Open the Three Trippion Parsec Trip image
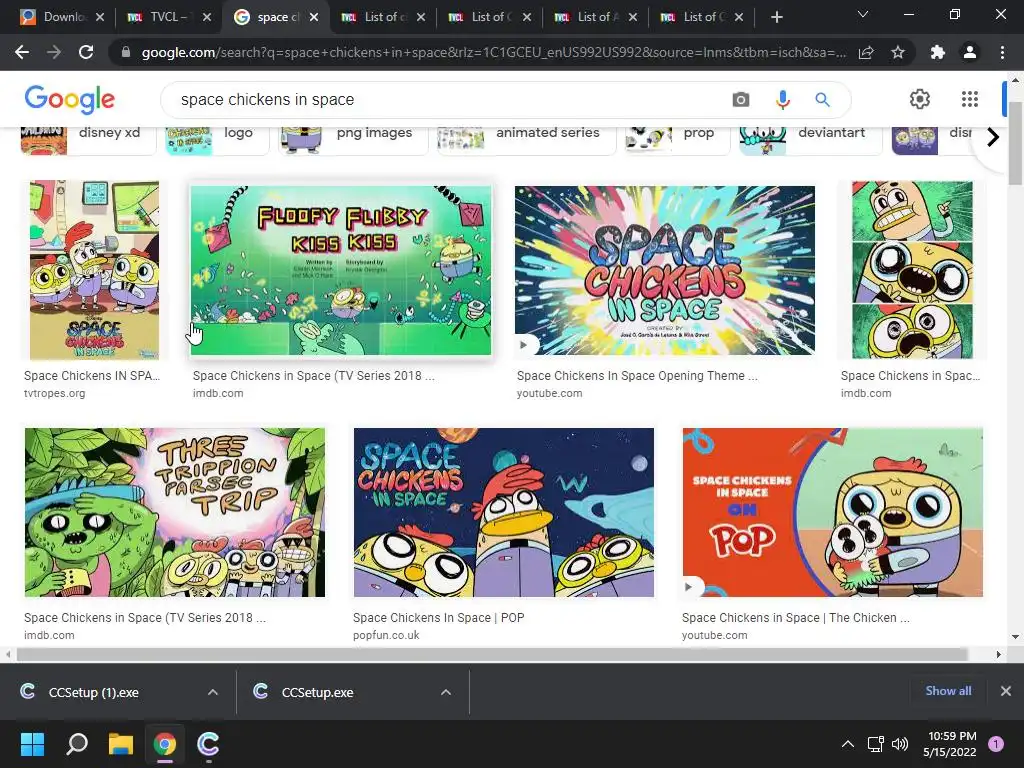This screenshot has width=1024, height=768. click(174, 512)
